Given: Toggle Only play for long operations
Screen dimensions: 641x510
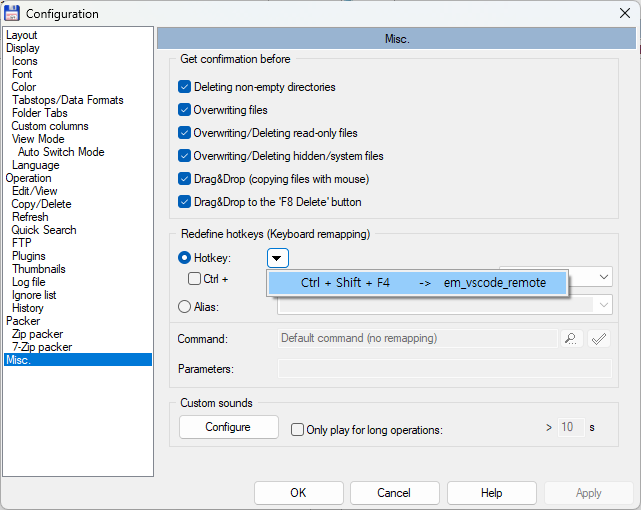Looking at the screenshot, I should pyautogui.click(x=297, y=429).
